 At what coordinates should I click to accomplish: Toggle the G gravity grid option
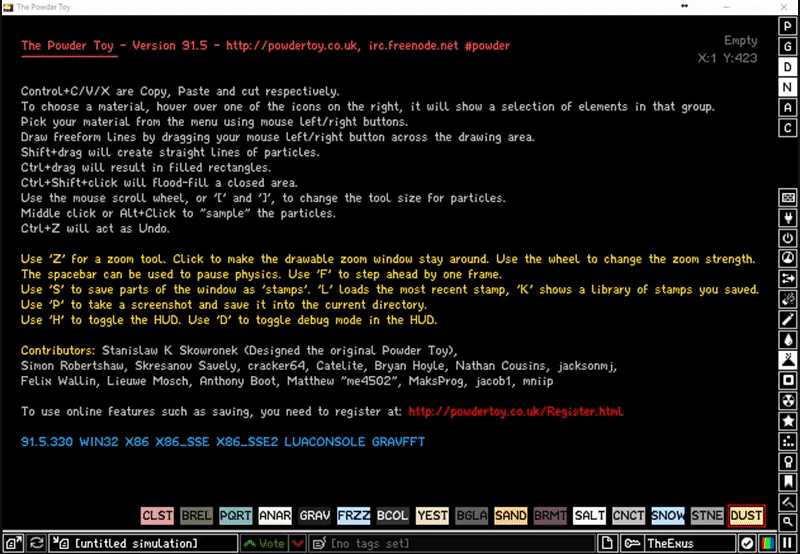point(788,46)
